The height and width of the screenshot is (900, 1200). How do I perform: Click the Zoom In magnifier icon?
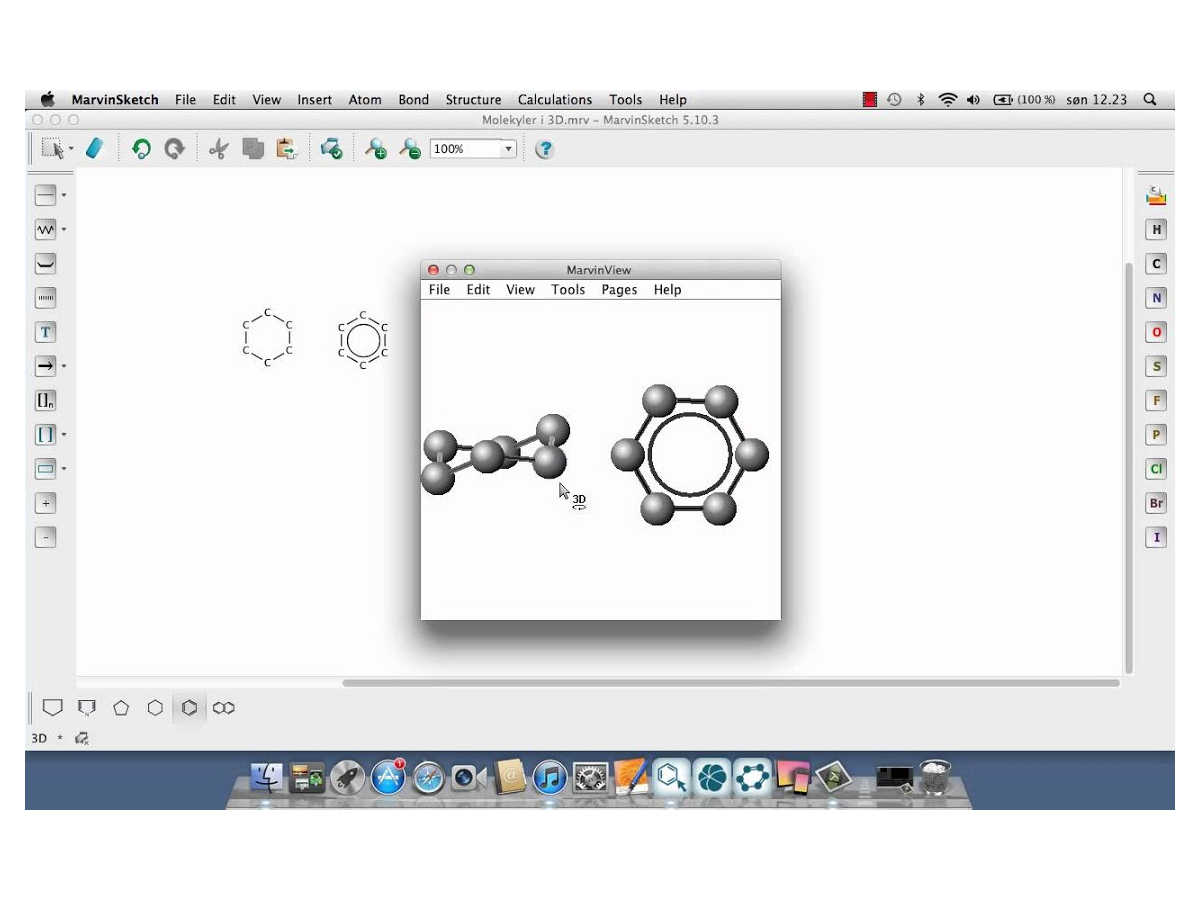click(x=375, y=149)
